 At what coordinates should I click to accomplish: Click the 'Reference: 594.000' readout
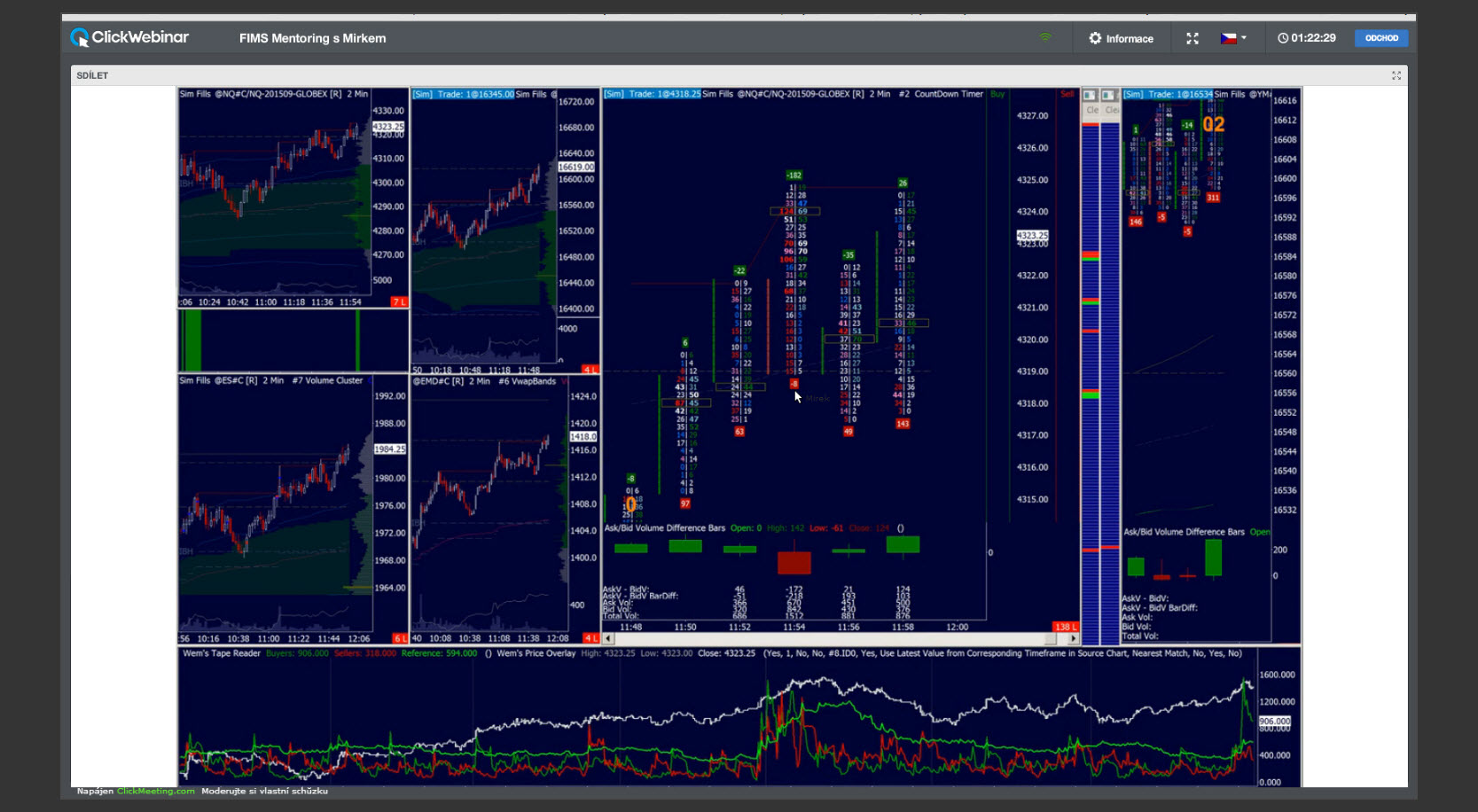point(439,653)
